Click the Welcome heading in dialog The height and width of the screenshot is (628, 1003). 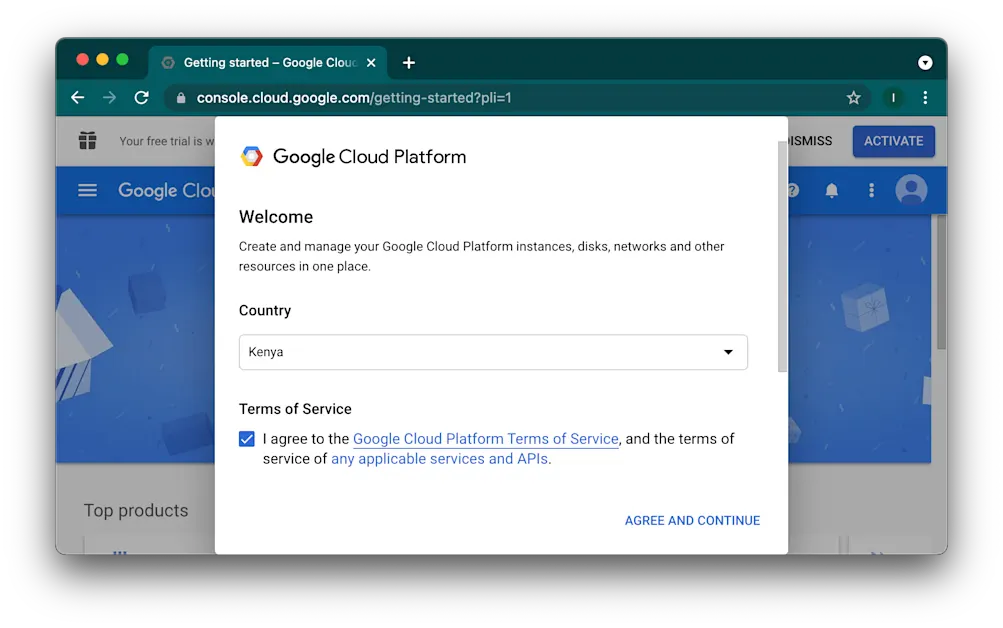point(276,217)
